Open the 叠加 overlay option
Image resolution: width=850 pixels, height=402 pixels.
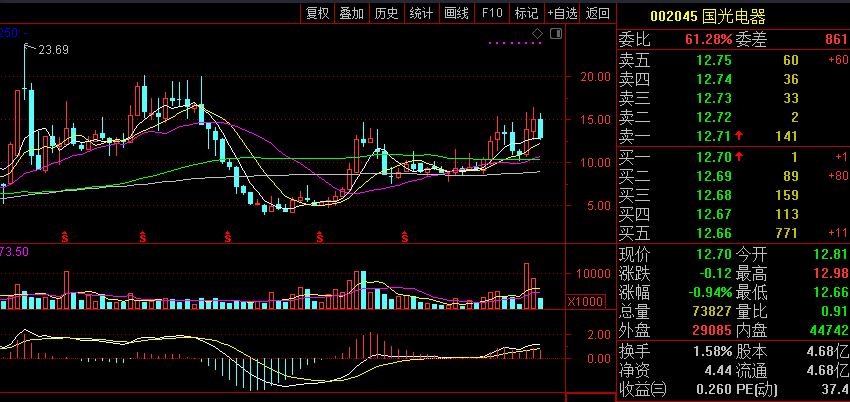[x=352, y=14]
